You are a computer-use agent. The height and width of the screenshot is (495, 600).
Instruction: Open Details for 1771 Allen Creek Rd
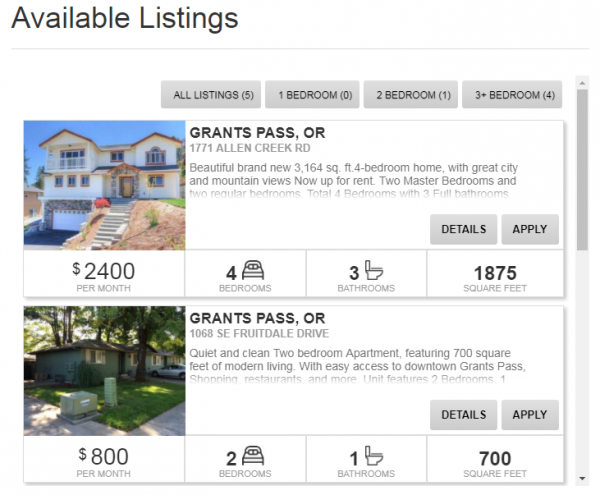click(x=463, y=229)
